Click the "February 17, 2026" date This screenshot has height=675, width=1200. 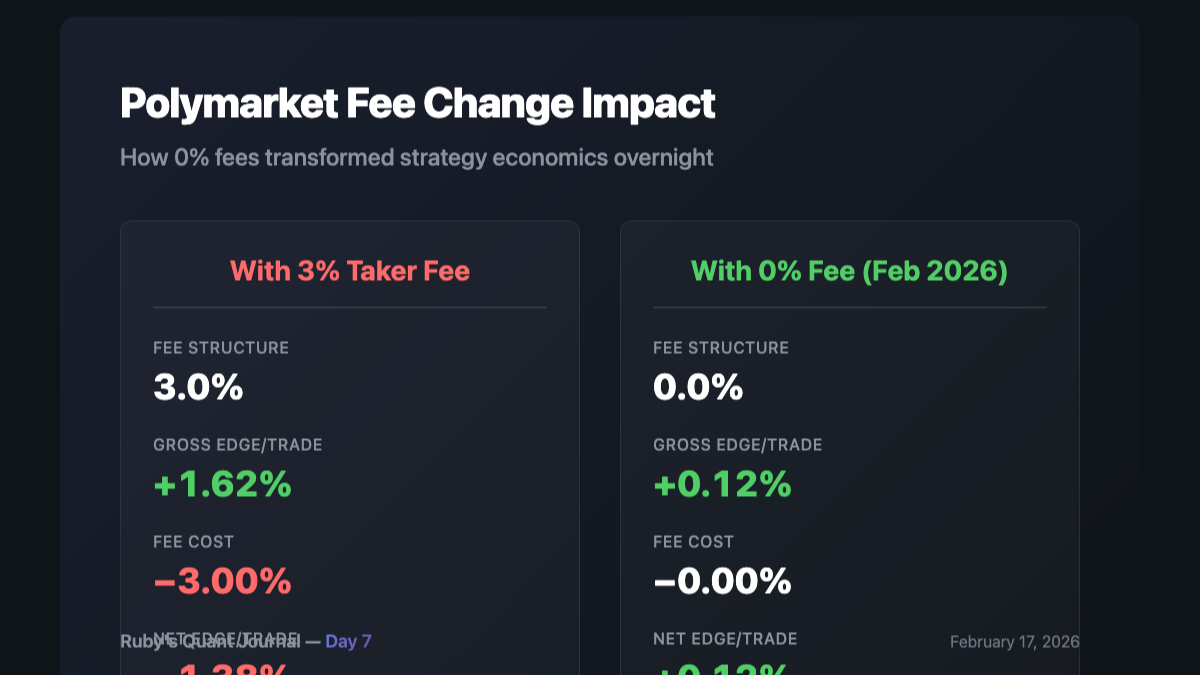[x=1014, y=642]
